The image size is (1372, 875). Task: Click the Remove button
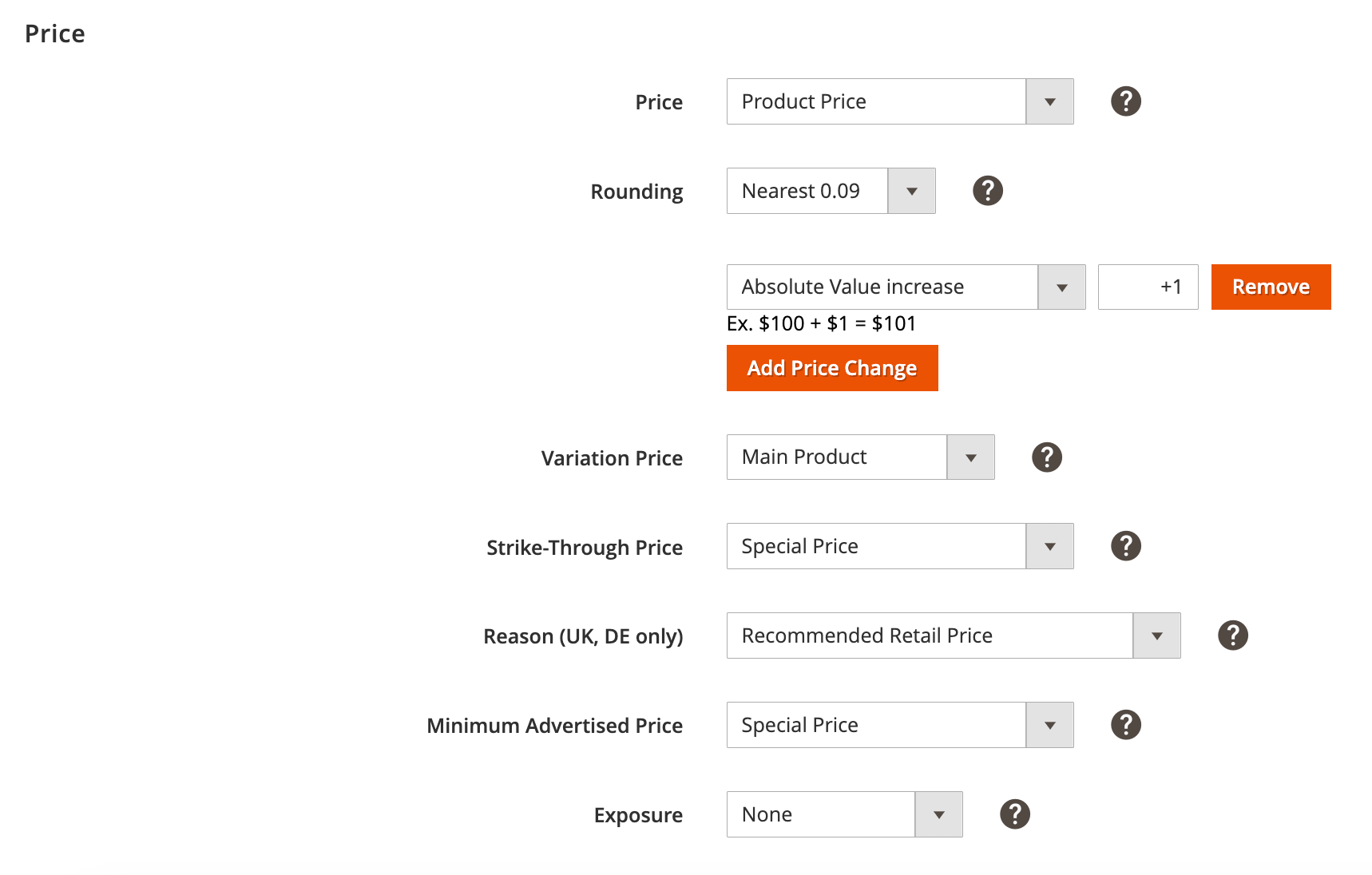pyautogui.click(x=1271, y=287)
